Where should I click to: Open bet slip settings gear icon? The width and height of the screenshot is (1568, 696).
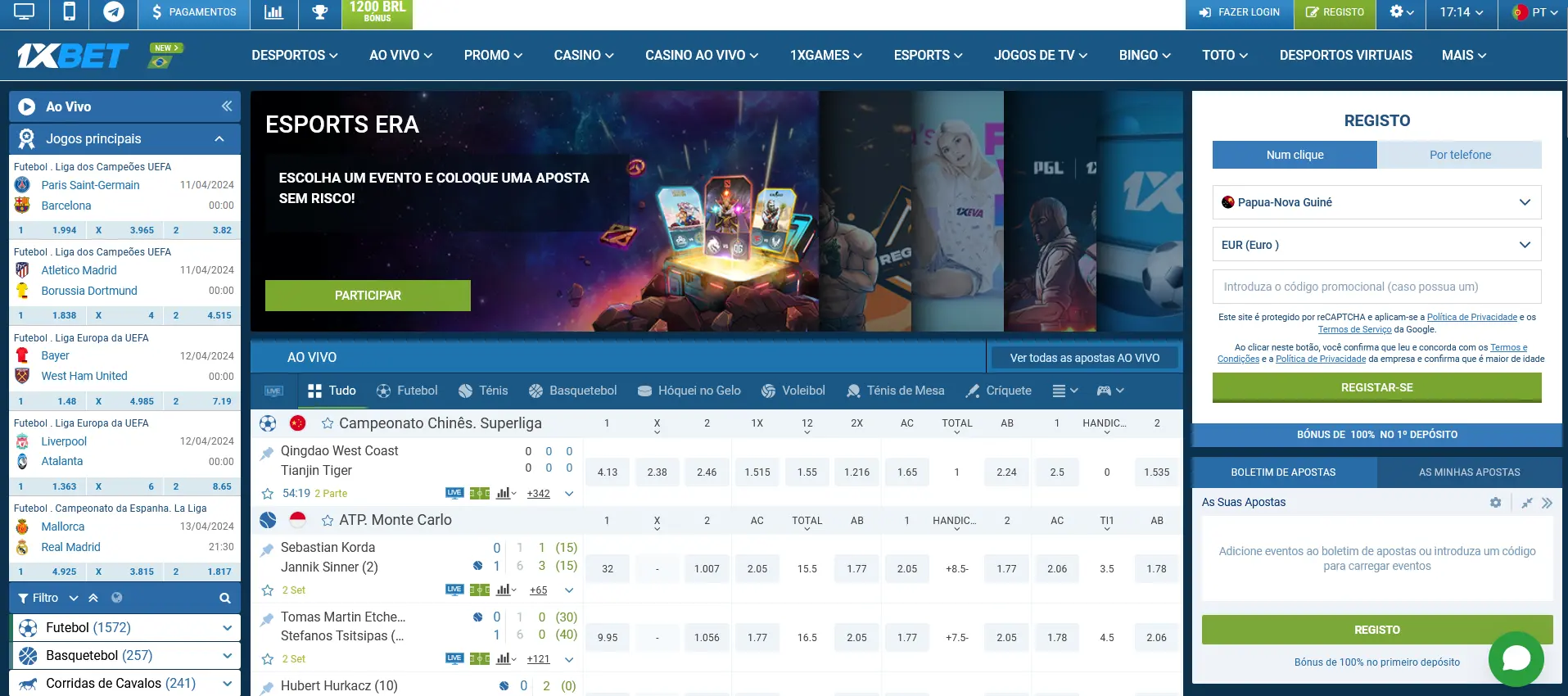click(x=1495, y=503)
